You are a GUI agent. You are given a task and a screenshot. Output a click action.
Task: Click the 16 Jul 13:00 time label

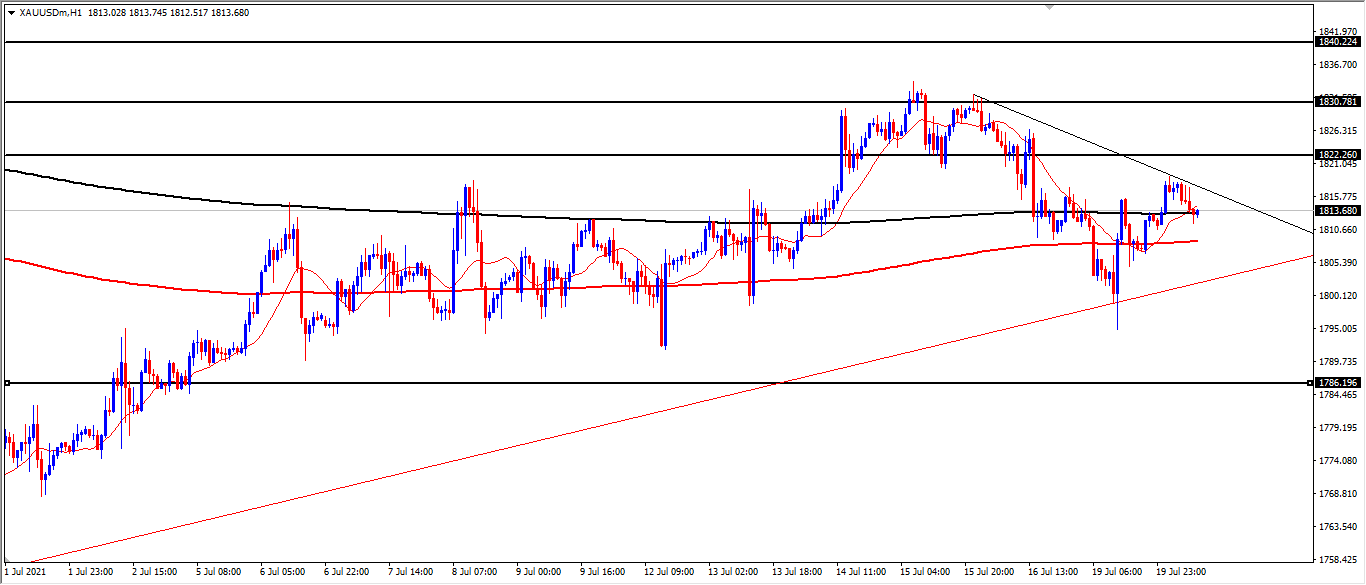click(1053, 573)
